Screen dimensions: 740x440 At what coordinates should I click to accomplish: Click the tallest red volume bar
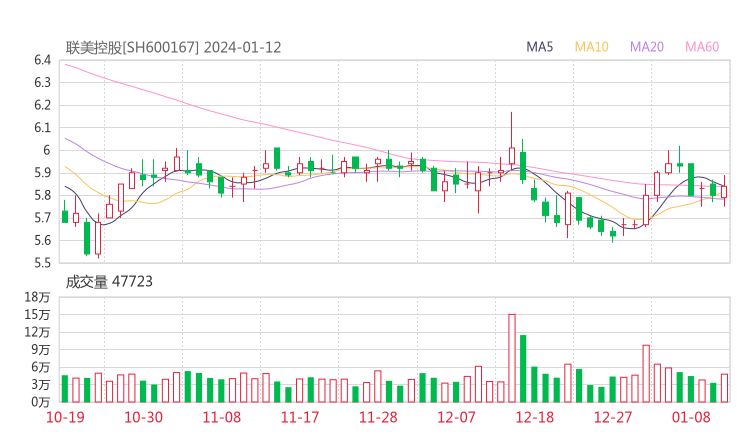coord(512,358)
